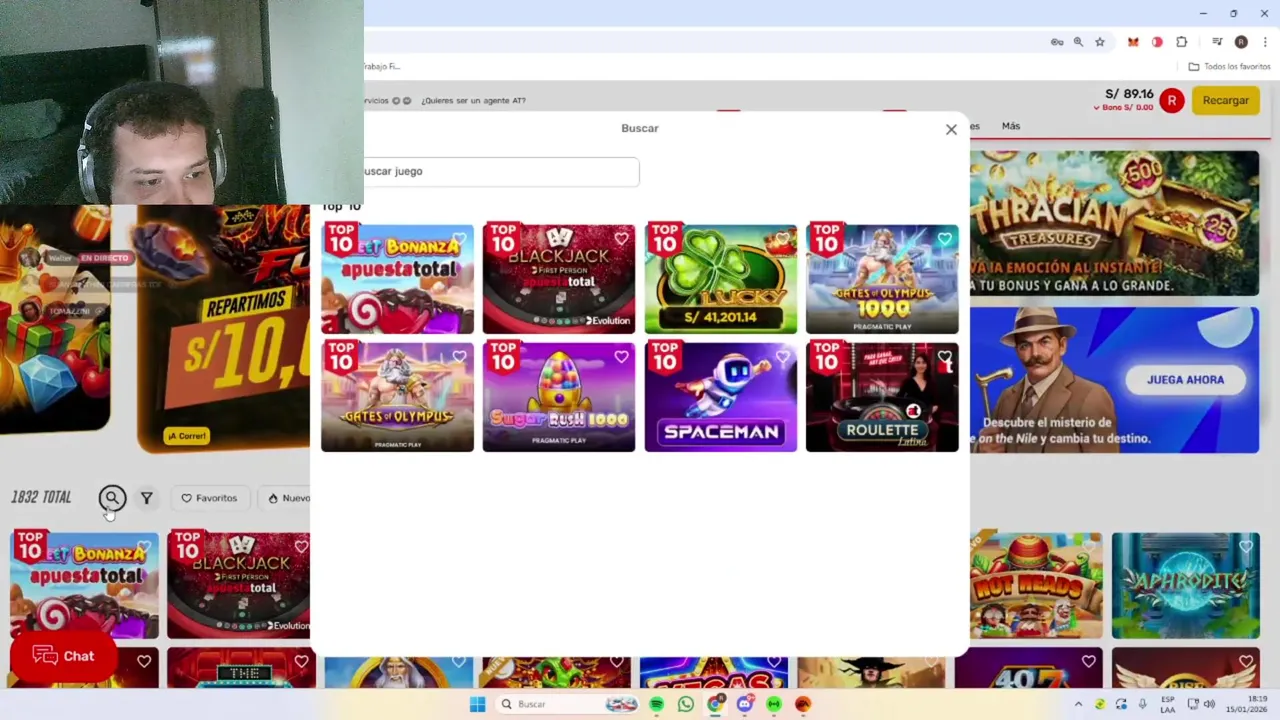Favorite the Aphrodite game tile
Screen dimensions: 1280x720
pos(1245,546)
